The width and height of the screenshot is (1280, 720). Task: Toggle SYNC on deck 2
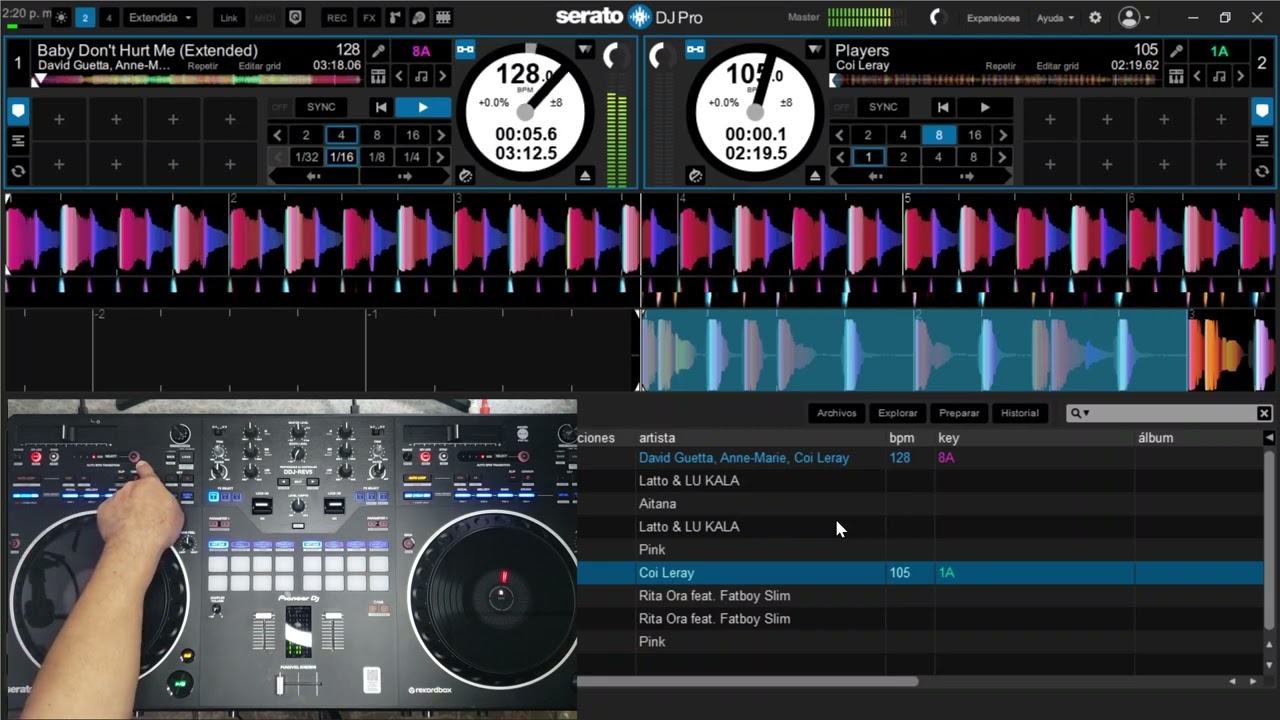coord(883,107)
